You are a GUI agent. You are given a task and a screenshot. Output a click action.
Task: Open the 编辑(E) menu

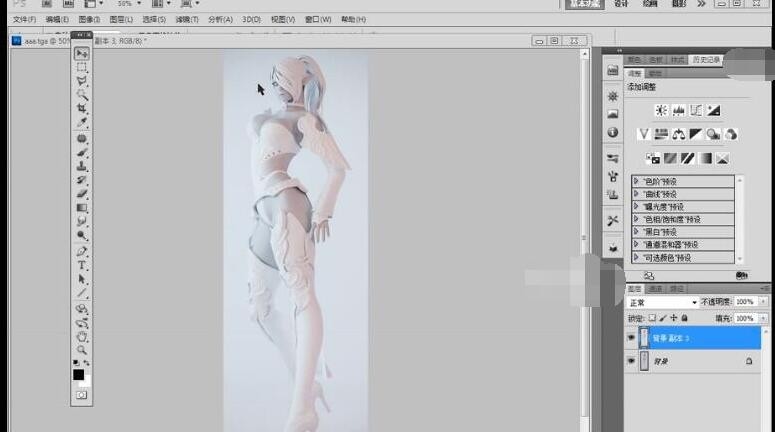pos(57,19)
